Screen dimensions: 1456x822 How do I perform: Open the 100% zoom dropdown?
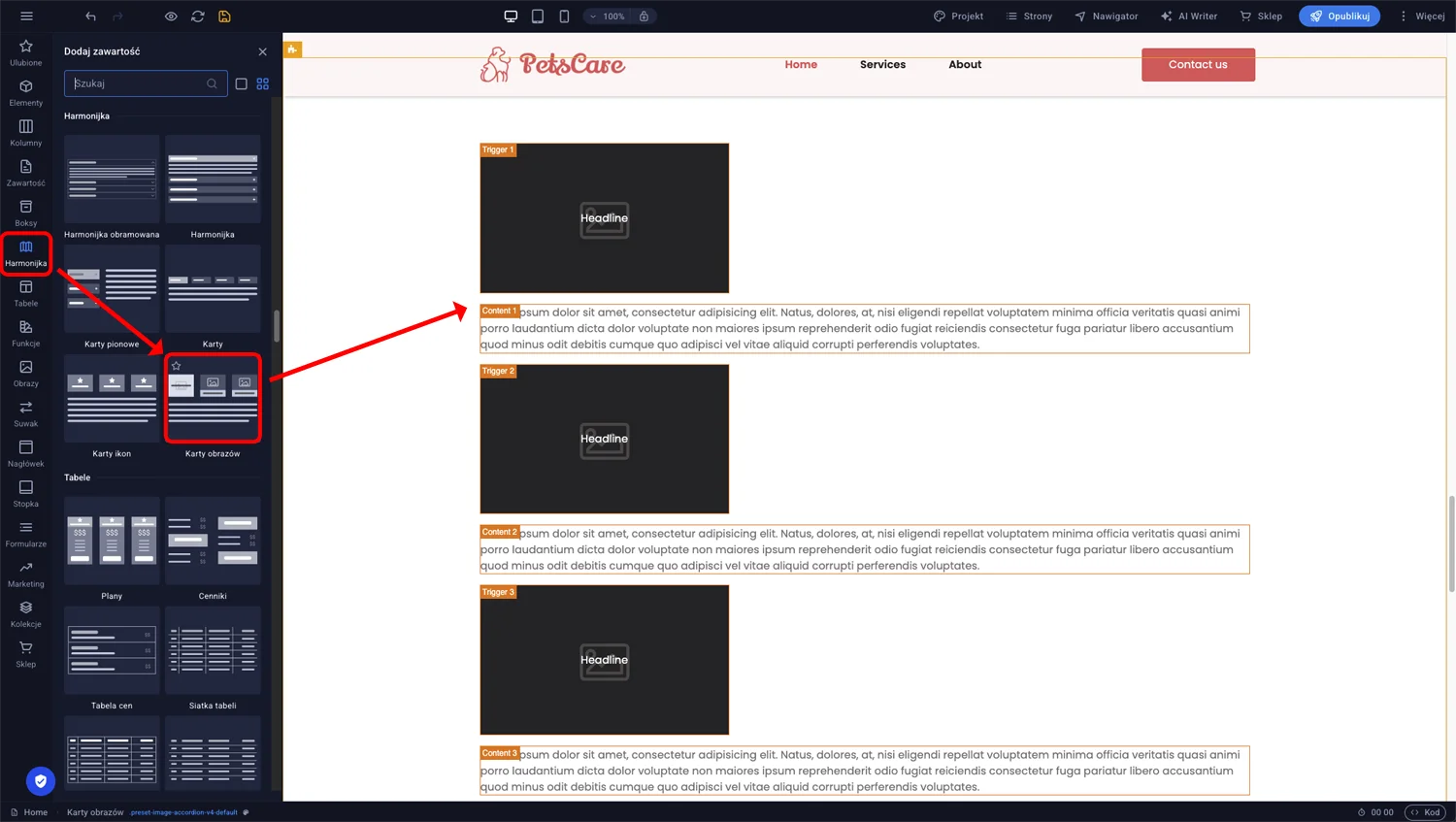(608, 16)
